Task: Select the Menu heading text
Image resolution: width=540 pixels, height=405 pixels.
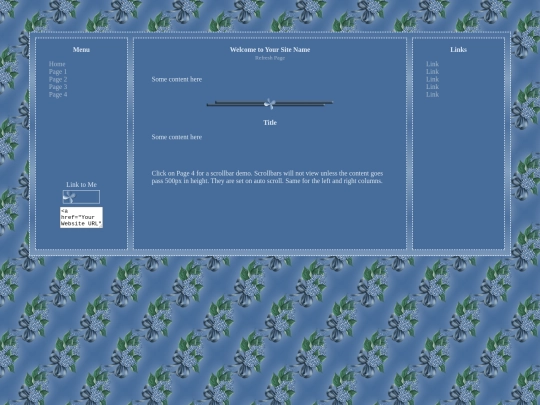Action: [81, 50]
